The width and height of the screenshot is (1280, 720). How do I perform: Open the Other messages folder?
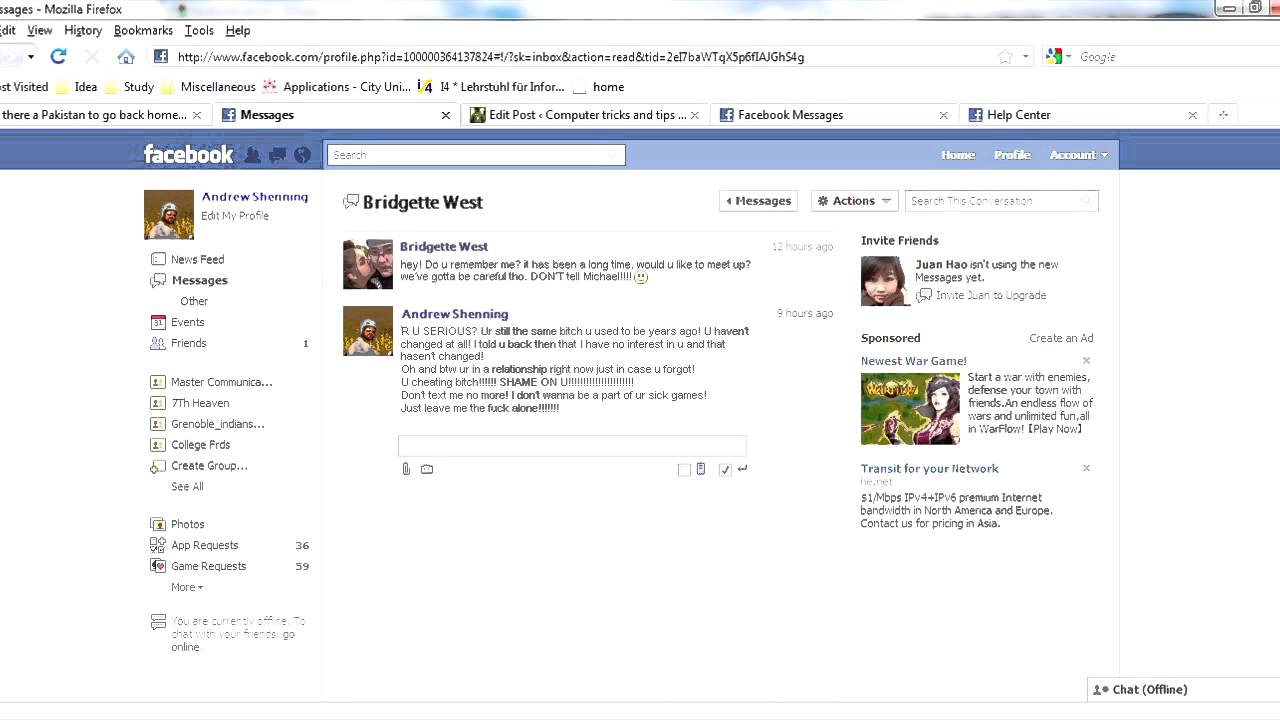click(194, 301)
